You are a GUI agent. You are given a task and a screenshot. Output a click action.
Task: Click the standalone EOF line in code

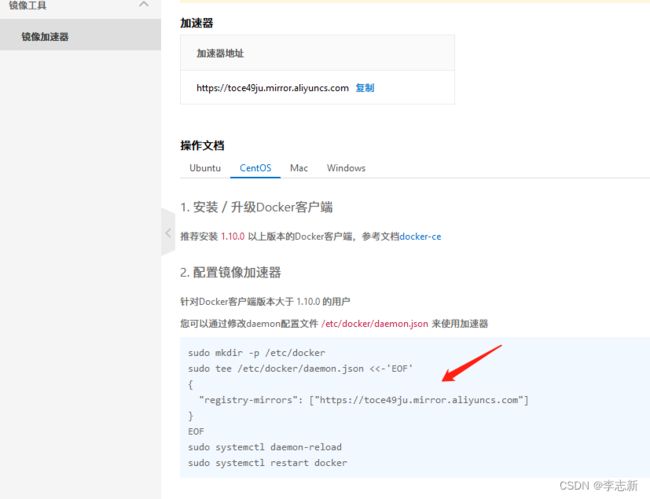coord(196,431)
